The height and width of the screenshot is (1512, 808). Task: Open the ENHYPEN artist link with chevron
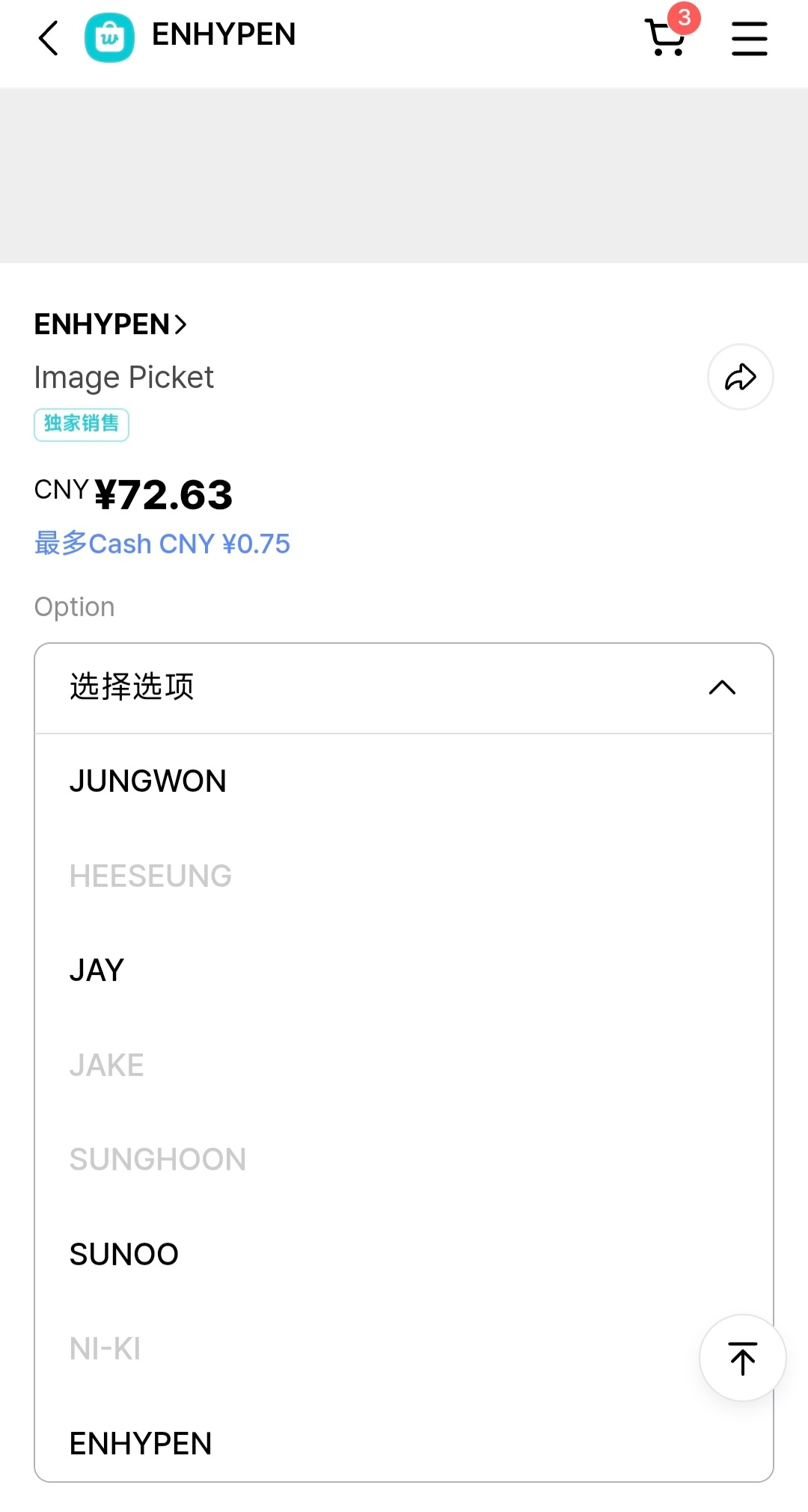coord(110,325)
